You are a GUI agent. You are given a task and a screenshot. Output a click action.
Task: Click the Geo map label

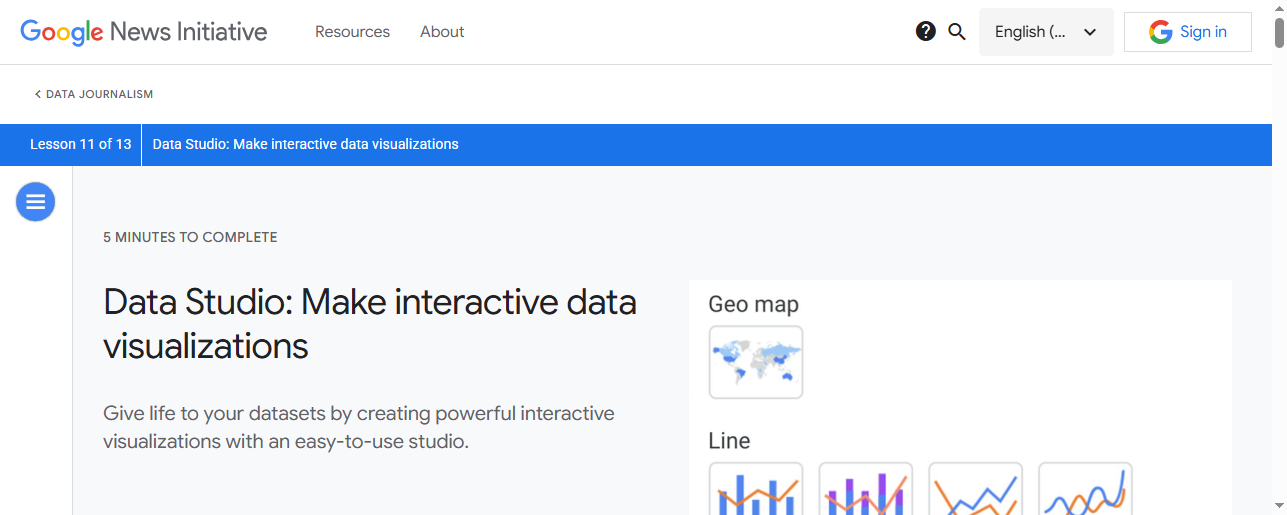tap(753, 305)
